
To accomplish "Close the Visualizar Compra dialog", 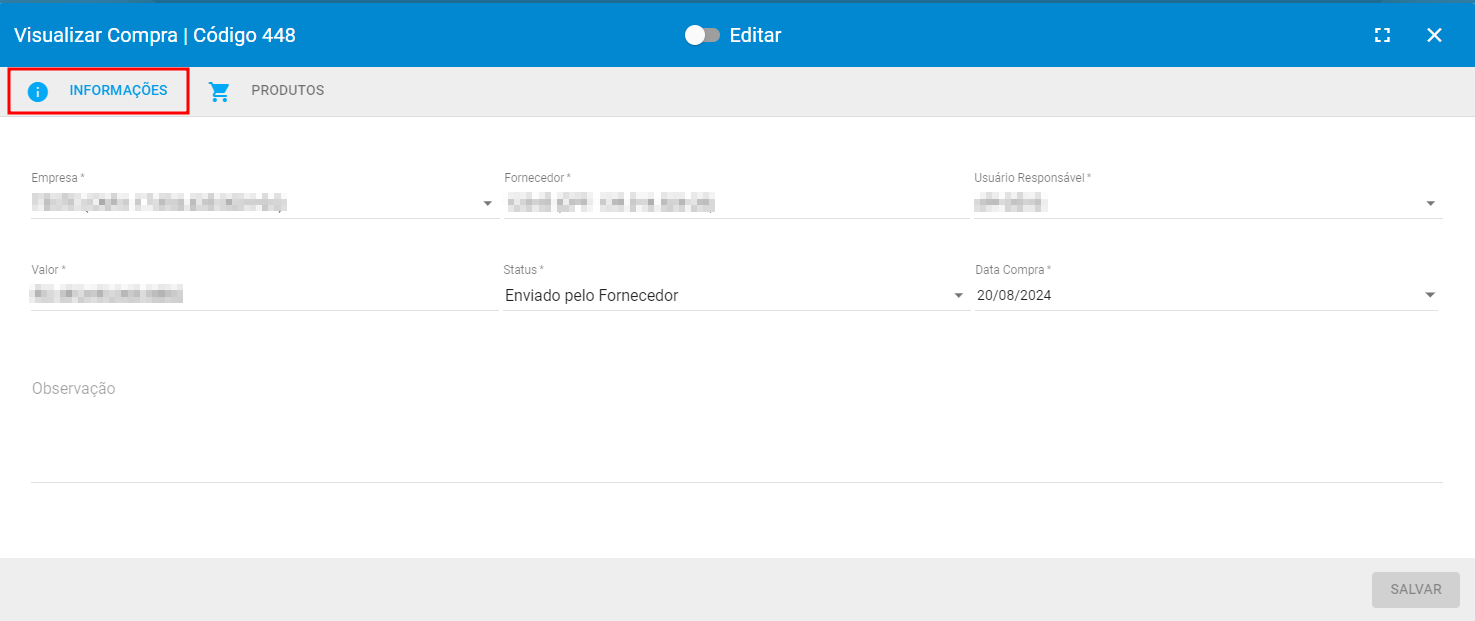I will click(1434, 35).
